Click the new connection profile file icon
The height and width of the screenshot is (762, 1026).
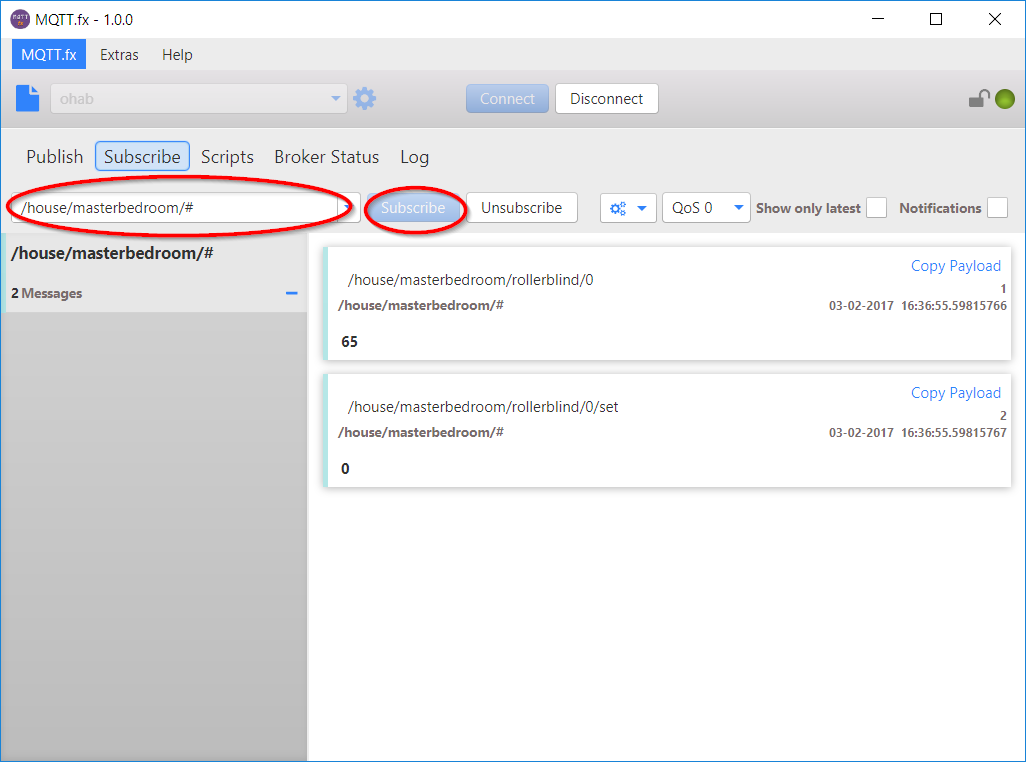(x=27, y=99)
